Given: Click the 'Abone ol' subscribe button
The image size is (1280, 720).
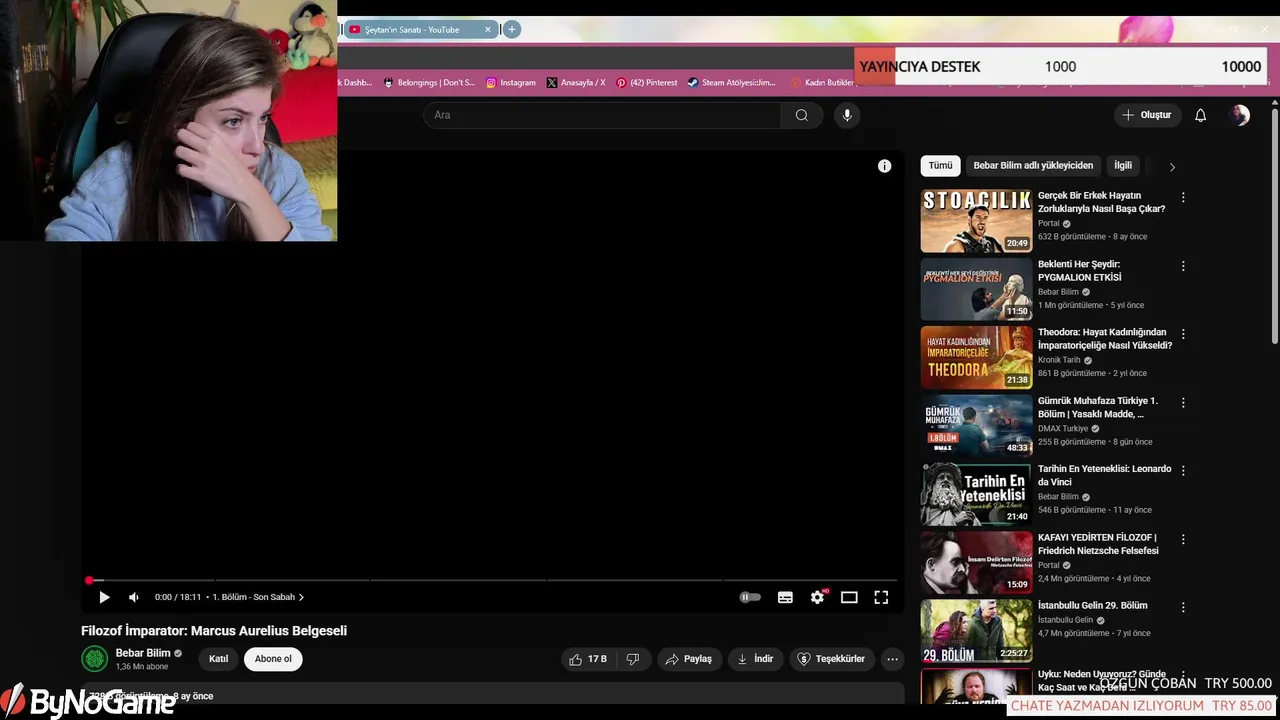Looking at the screenshot, I should (x=273, y=659).
